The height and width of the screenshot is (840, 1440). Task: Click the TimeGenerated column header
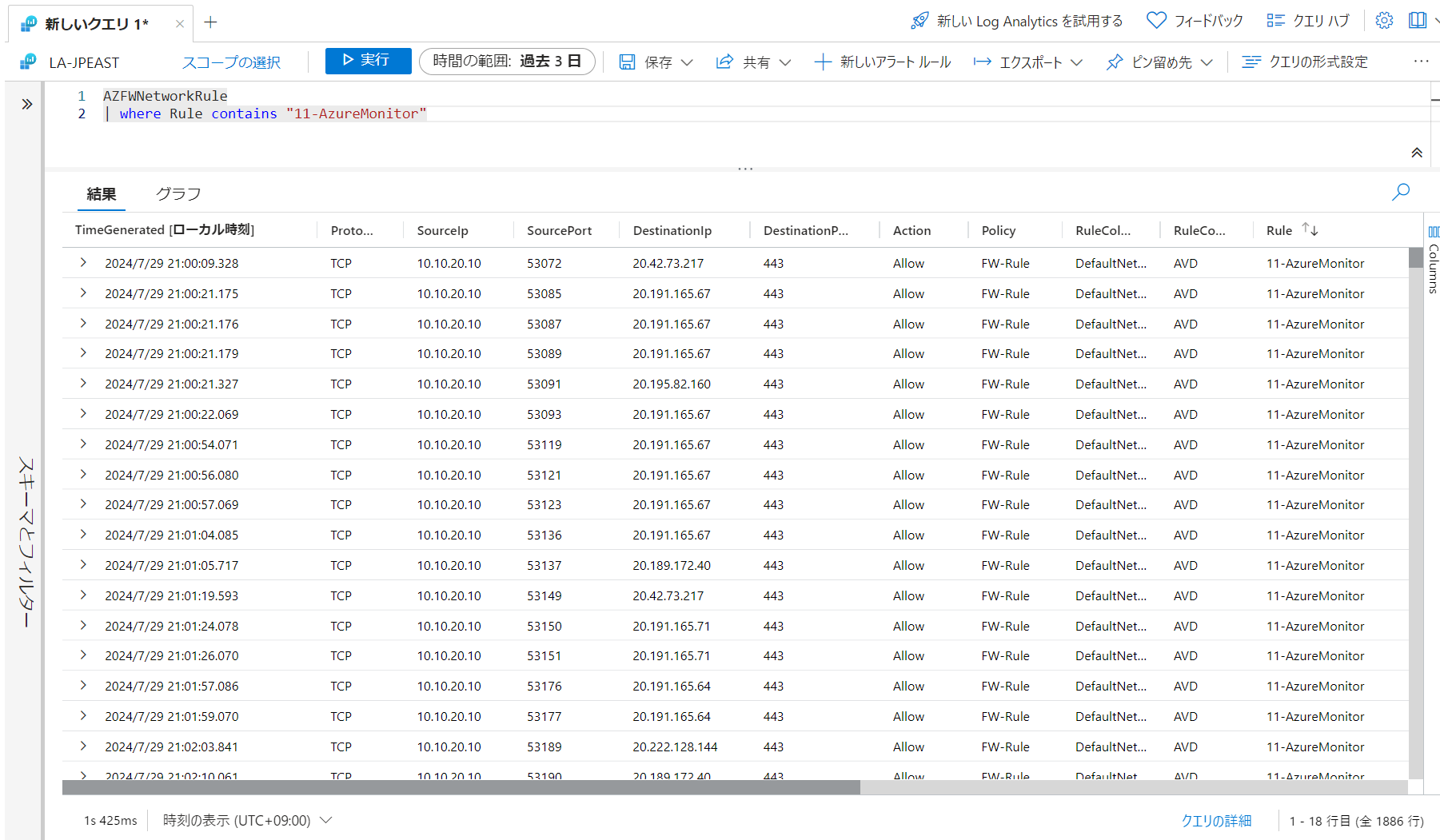[x=165, y=230]
